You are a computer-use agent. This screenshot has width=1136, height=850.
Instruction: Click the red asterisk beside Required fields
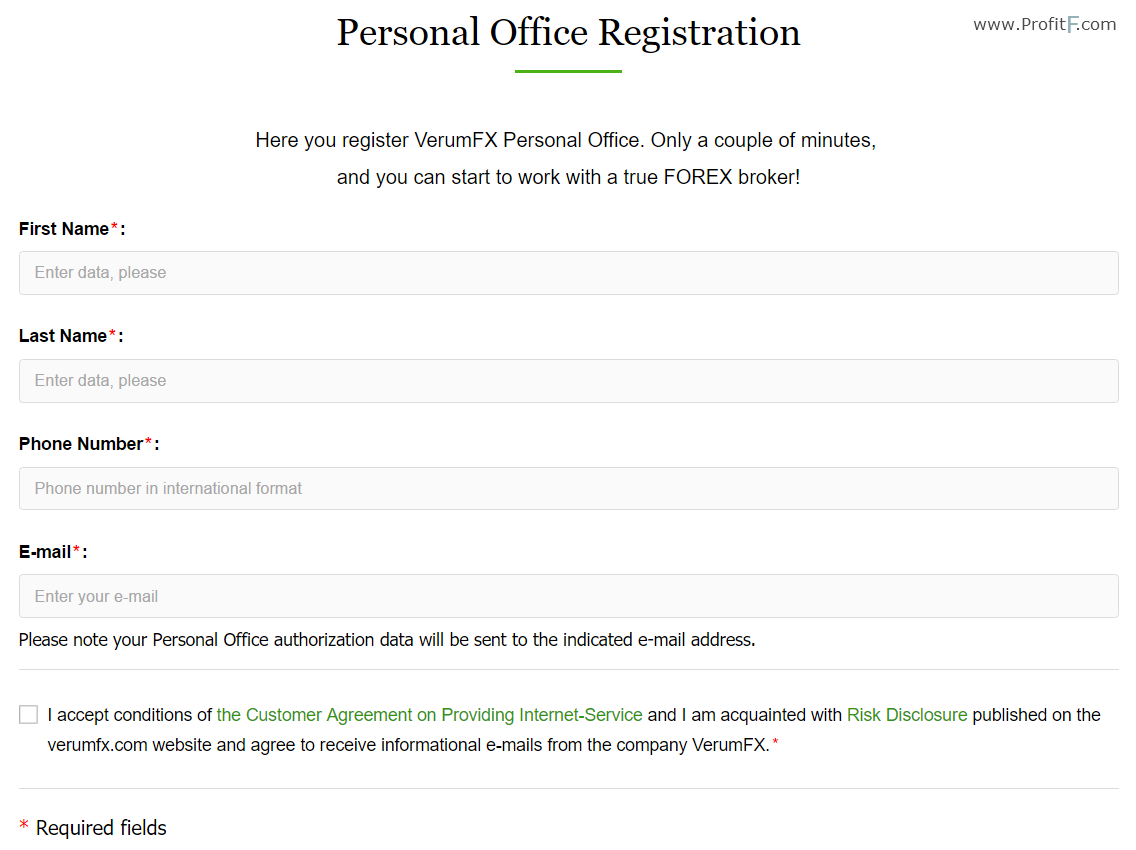[x=24, y=825]
